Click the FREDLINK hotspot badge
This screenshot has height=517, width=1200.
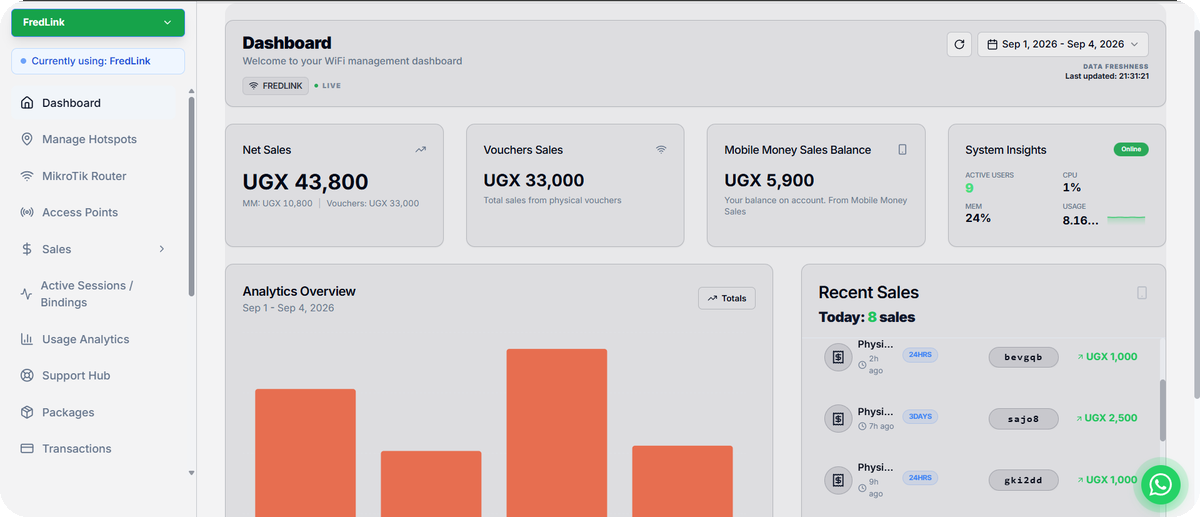[275, 86]
